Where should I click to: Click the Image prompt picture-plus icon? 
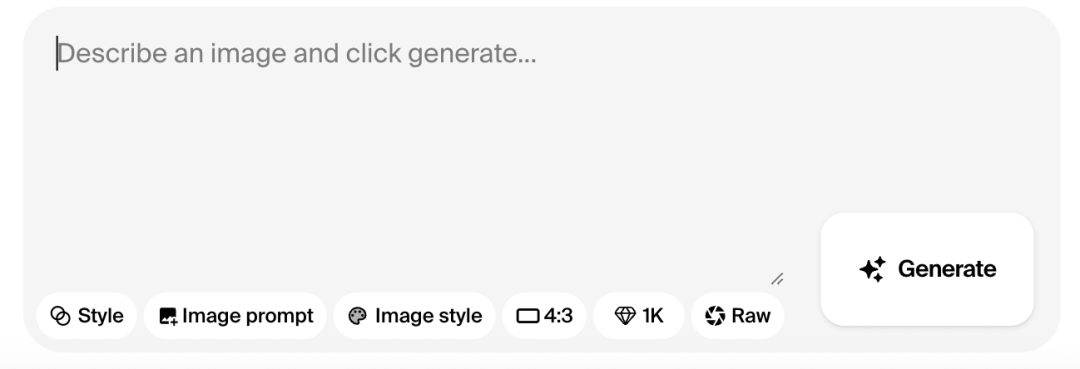coord(168,316)
